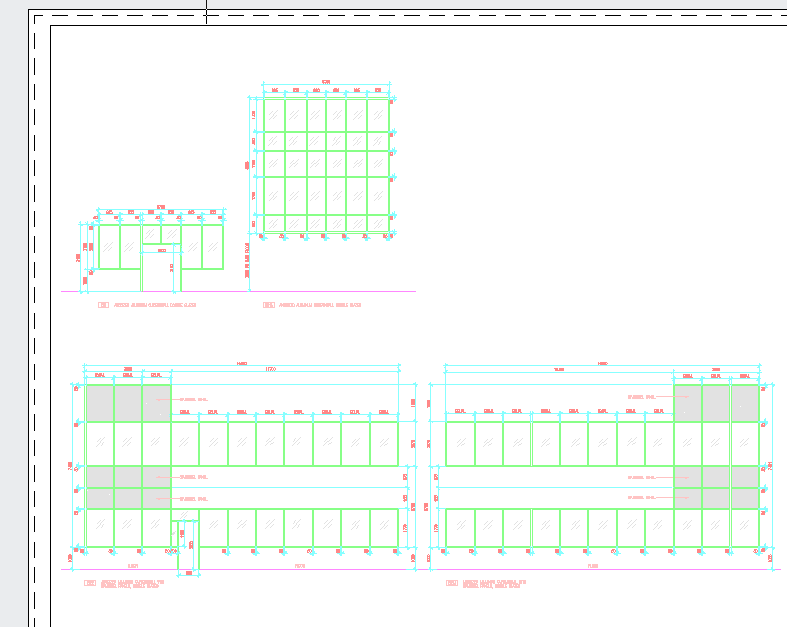The image size is (787, 627).
Task: Click the pink caption text below the bottom-right elevation
Action: coord(486,583)
